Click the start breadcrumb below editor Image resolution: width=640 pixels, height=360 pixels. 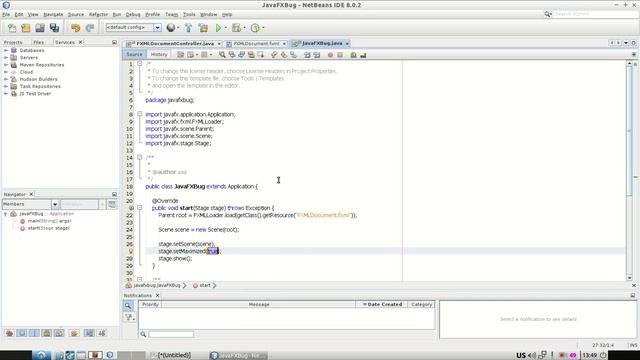[x=204, y=285]
